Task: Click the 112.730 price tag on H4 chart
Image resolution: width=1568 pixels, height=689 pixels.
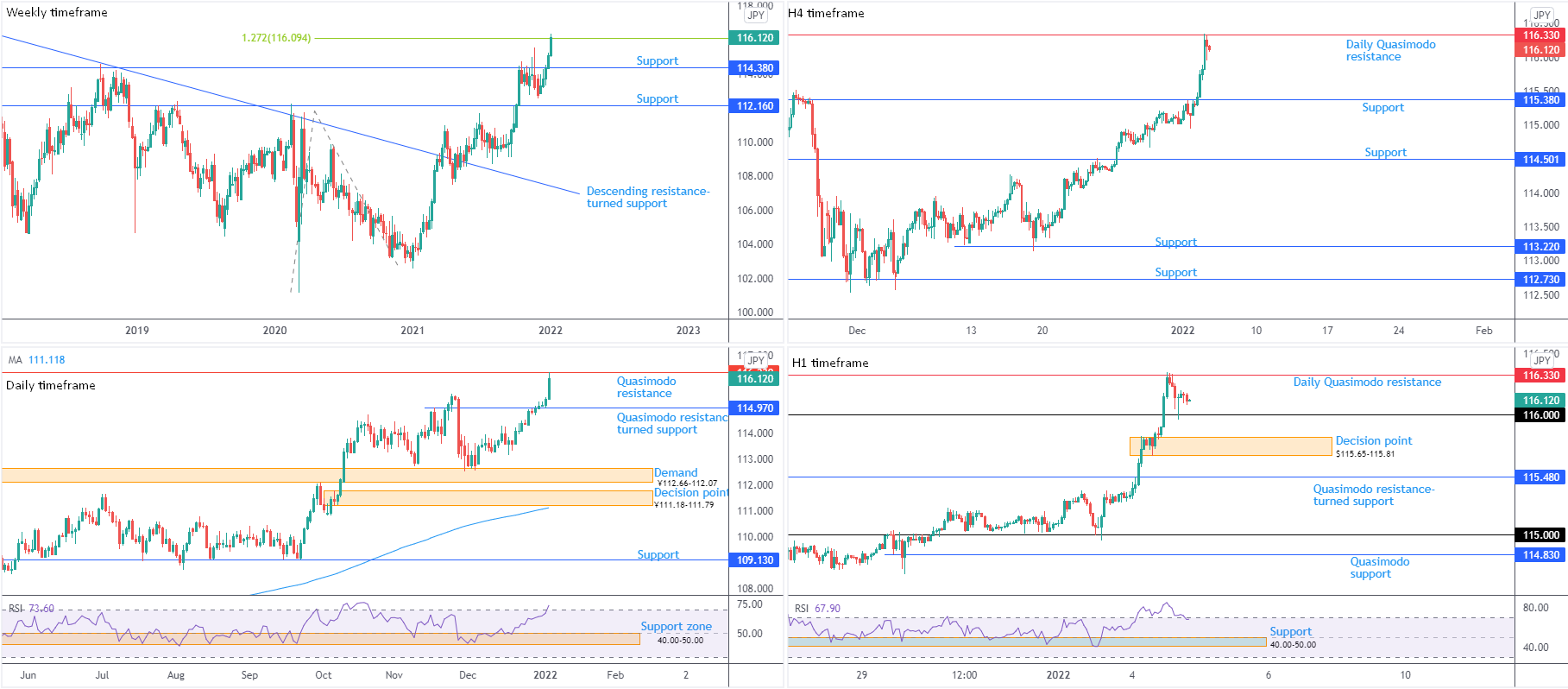Action: coord(1540,280)
